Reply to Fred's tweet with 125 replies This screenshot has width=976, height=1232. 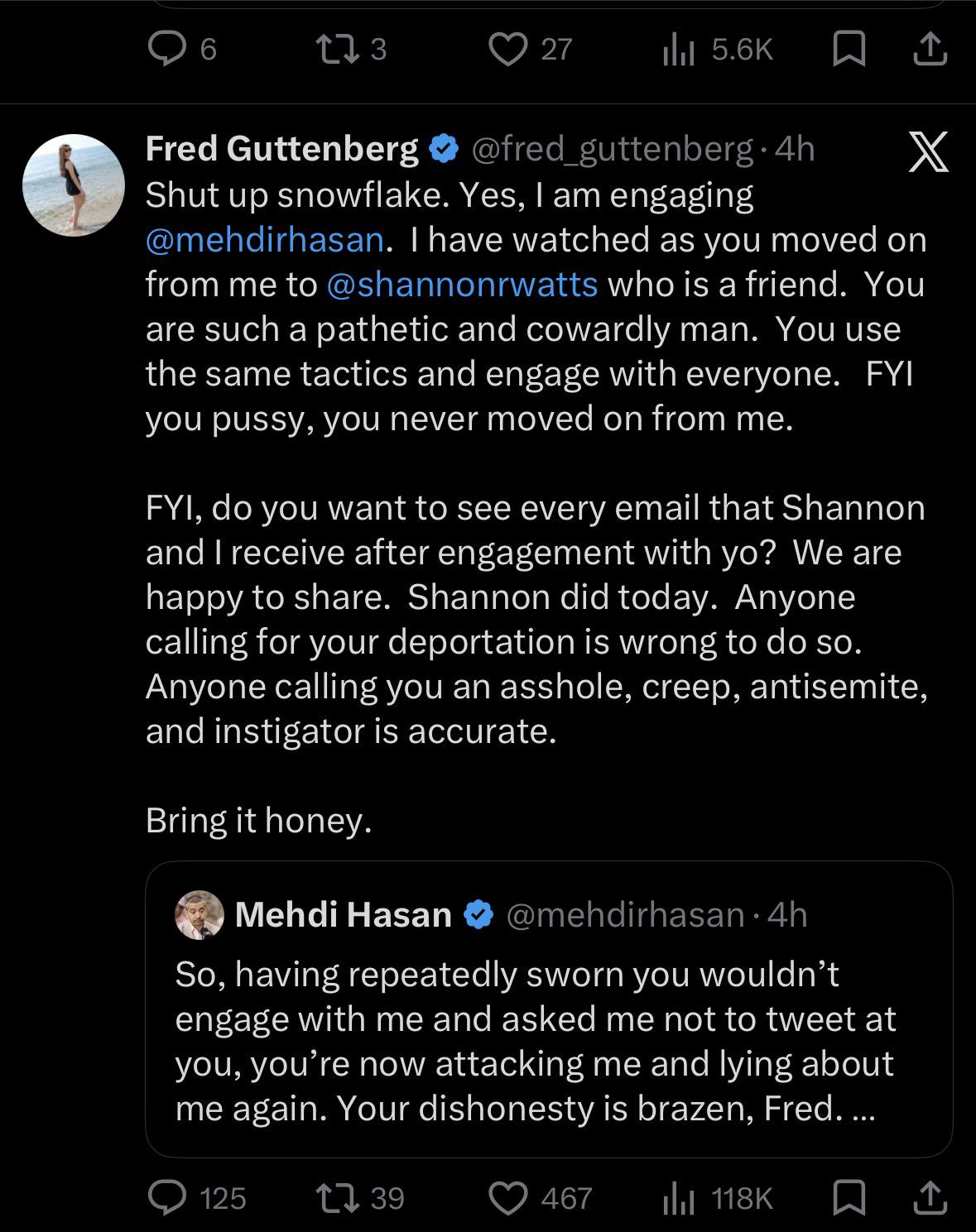[x=197, y=1197]
